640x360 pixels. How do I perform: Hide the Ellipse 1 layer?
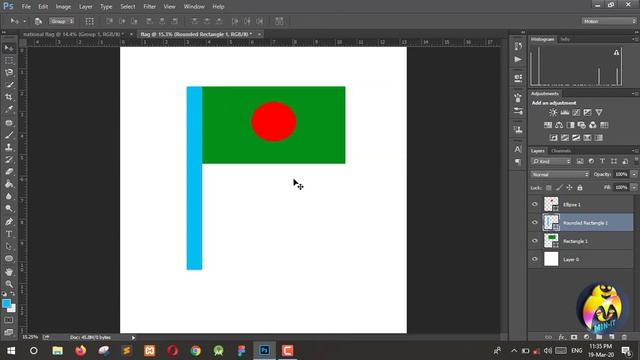coord(535,204)
